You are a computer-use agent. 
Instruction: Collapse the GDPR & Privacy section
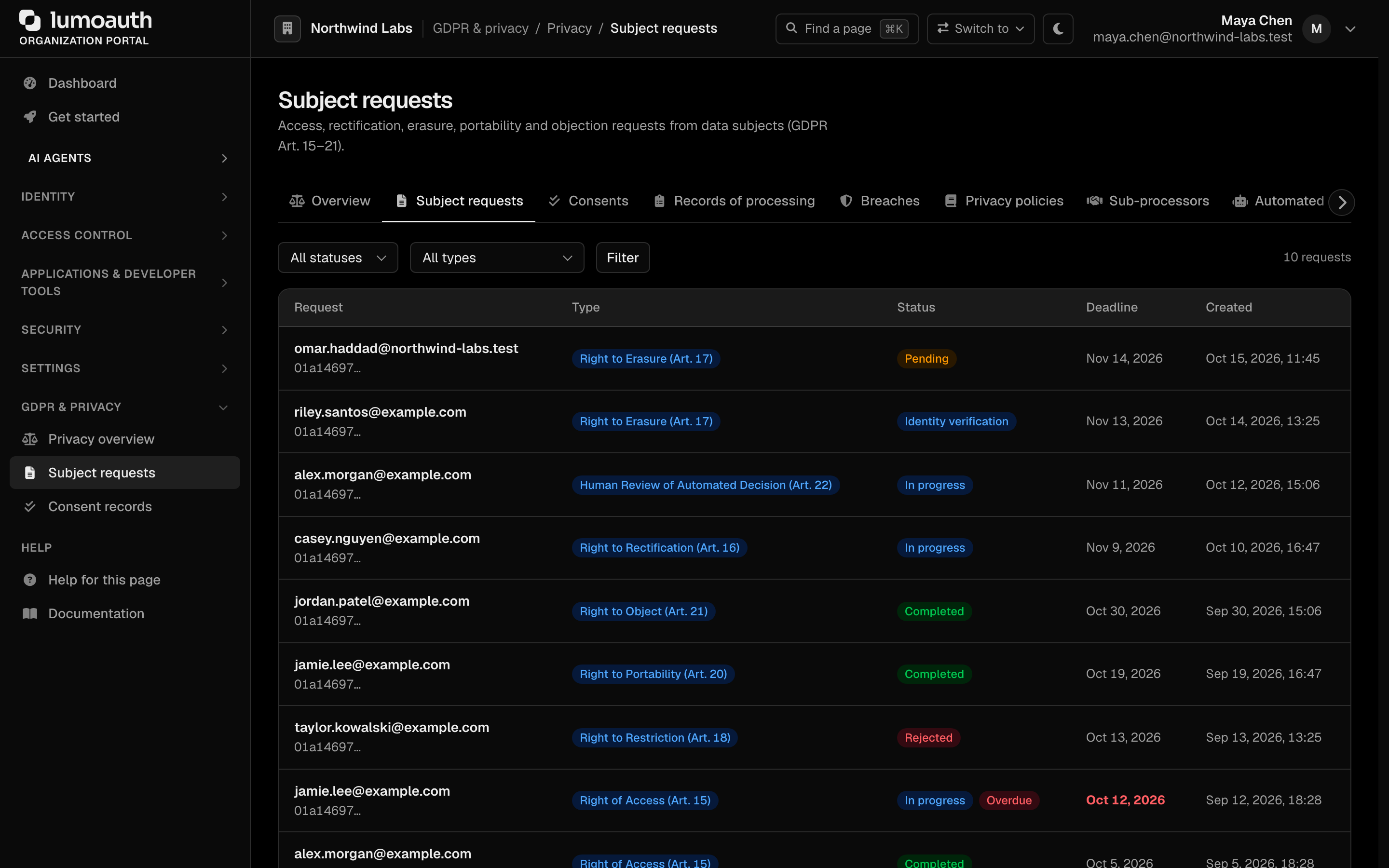(124, 407)
